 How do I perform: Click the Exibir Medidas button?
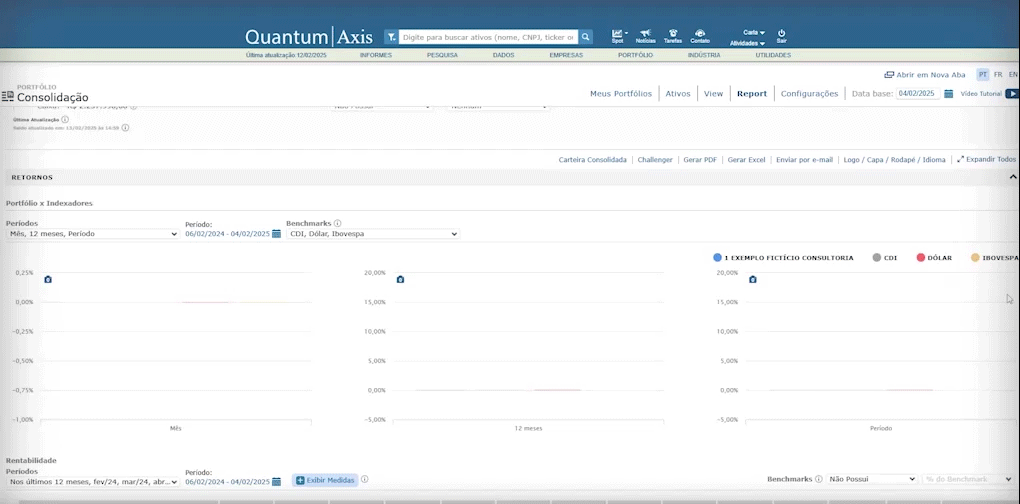(325, 480)
